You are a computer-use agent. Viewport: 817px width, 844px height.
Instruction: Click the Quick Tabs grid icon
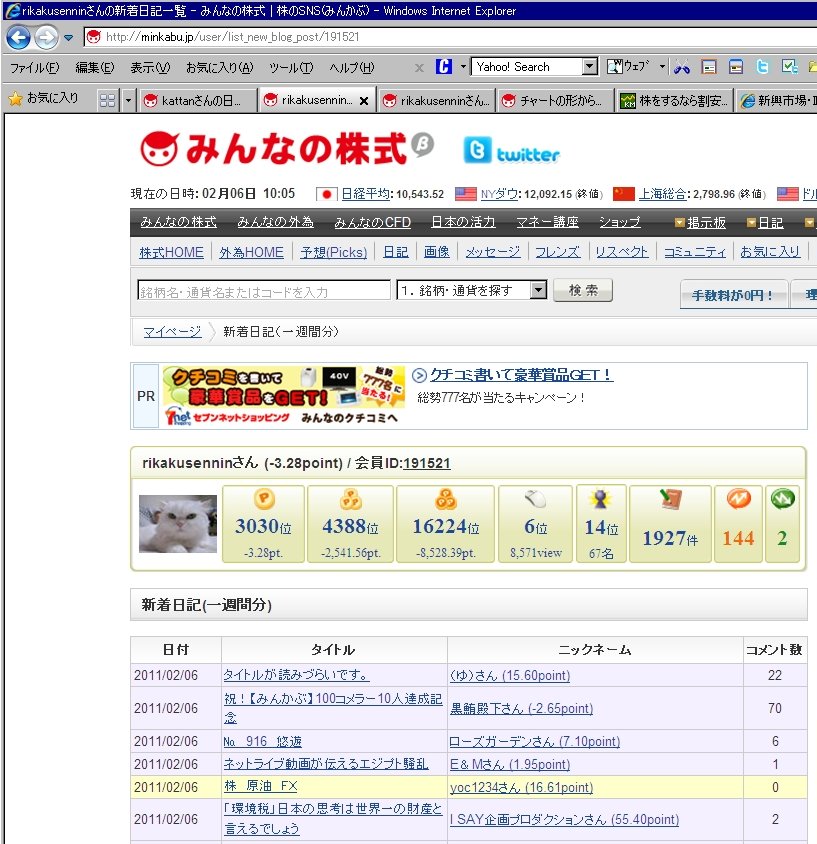107,100
